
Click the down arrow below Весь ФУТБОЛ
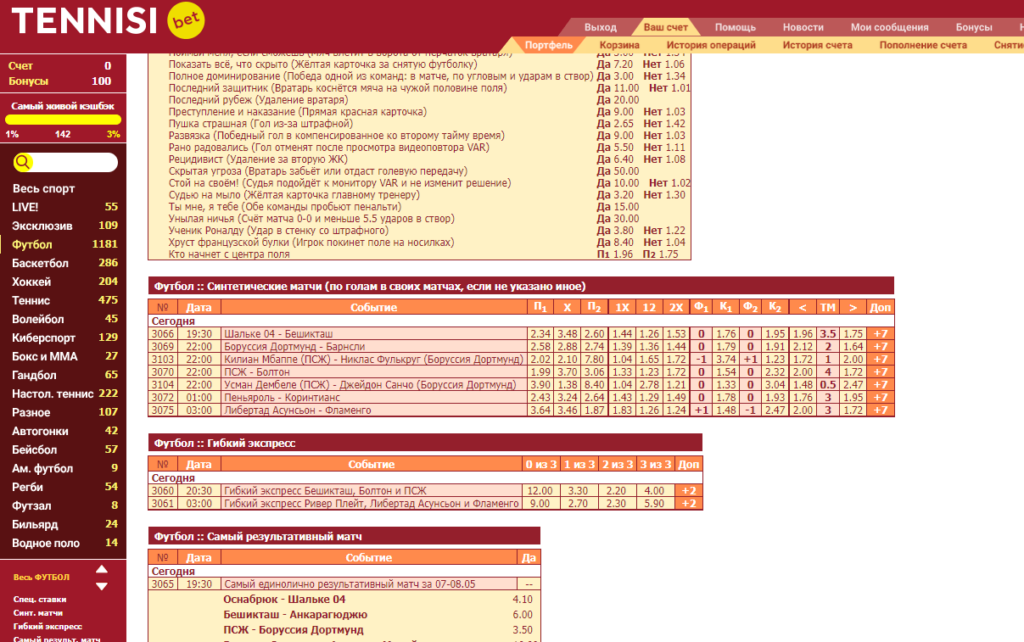click(102, 586)
